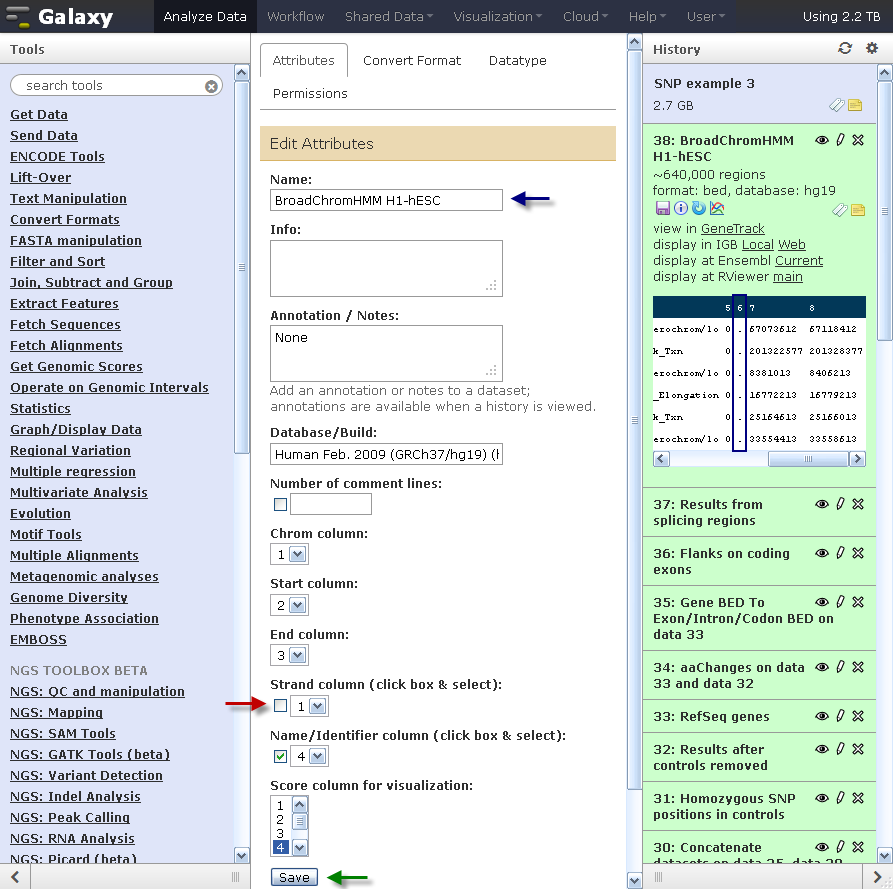The image size is (893, 889).
Task: Download dataset 38 via save icon
Action: pyautogui.click(x=662, y=208)
